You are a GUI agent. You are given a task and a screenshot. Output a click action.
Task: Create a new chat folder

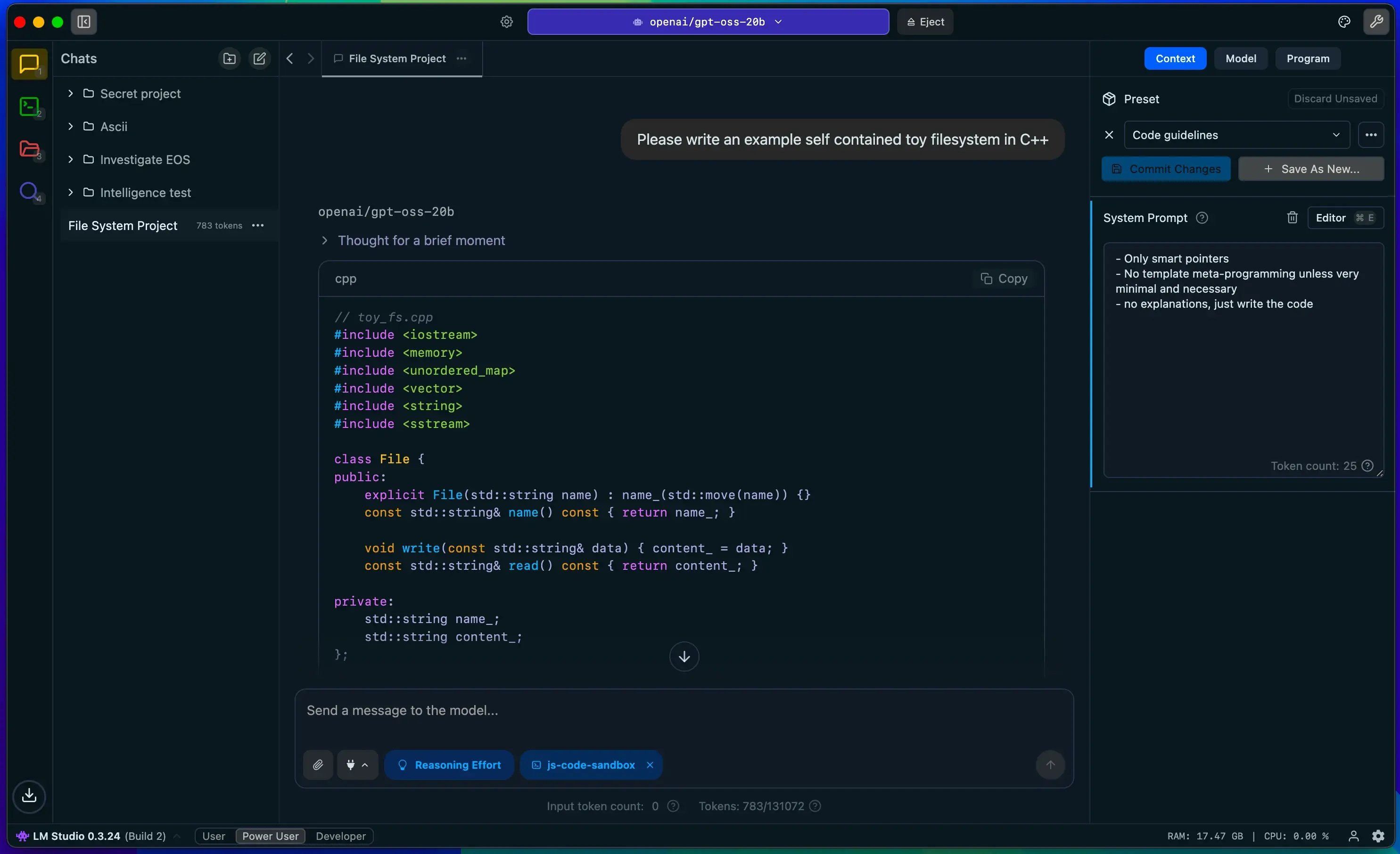tap(229, 58)
